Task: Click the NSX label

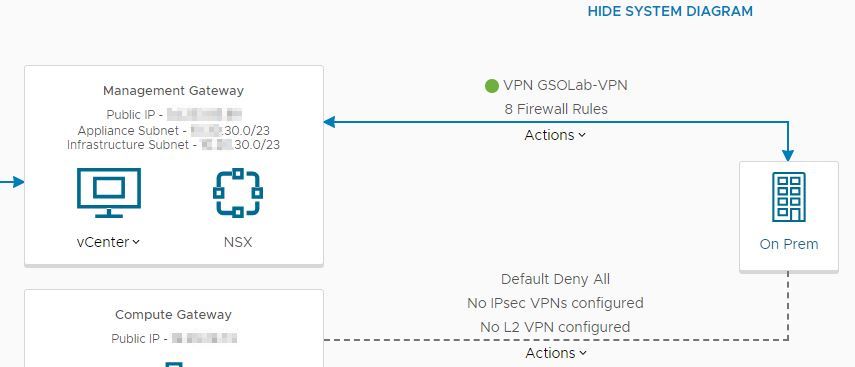Action: coord(238,242)
